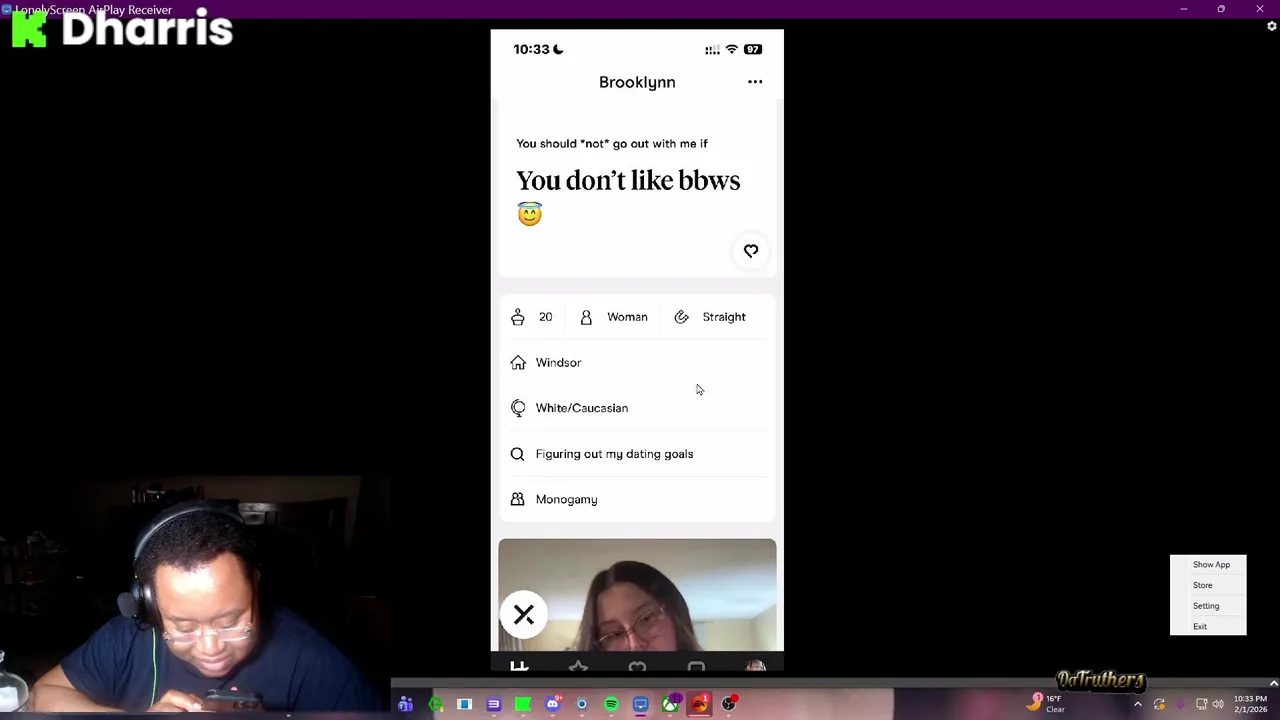Tap the Windsor location text

point(558,363)
